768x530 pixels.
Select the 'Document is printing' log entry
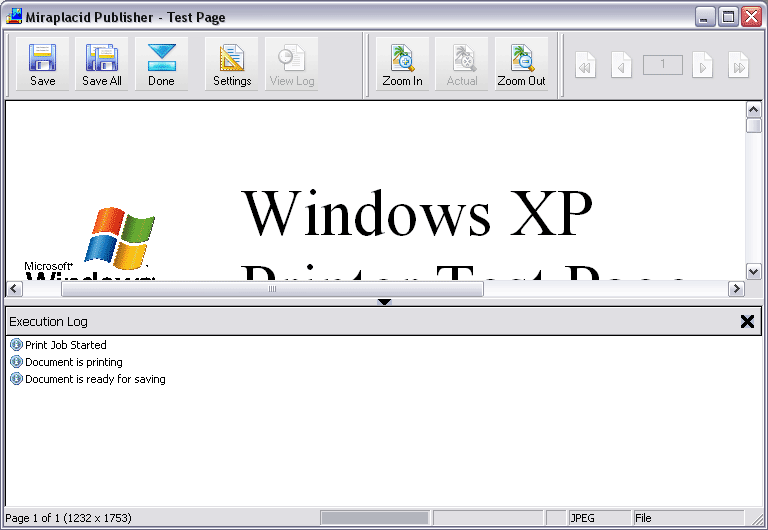(73, 362)
